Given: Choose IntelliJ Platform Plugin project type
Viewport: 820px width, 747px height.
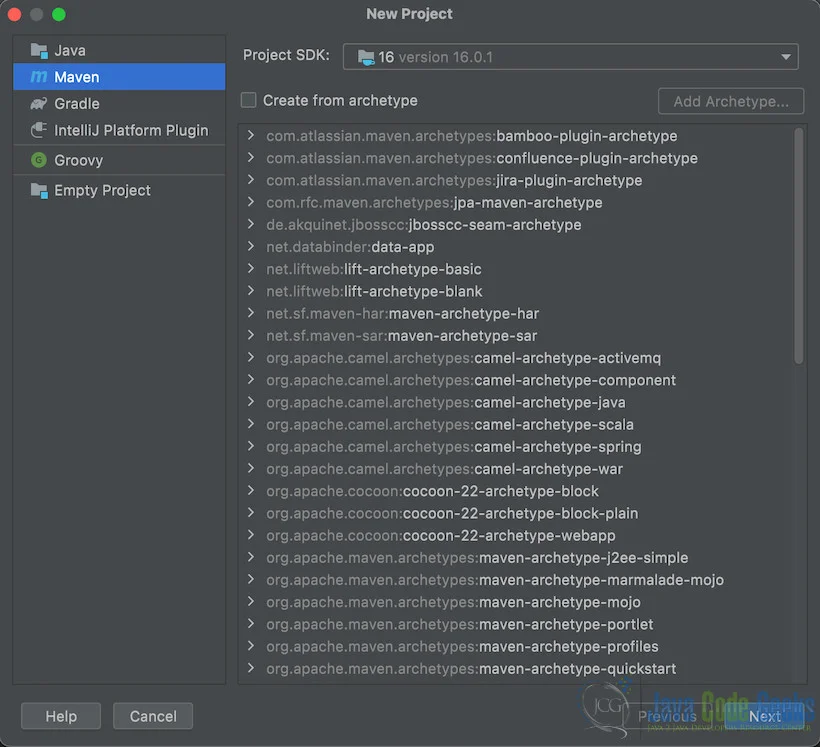Looking at the screenshot, I should (119, 130).
